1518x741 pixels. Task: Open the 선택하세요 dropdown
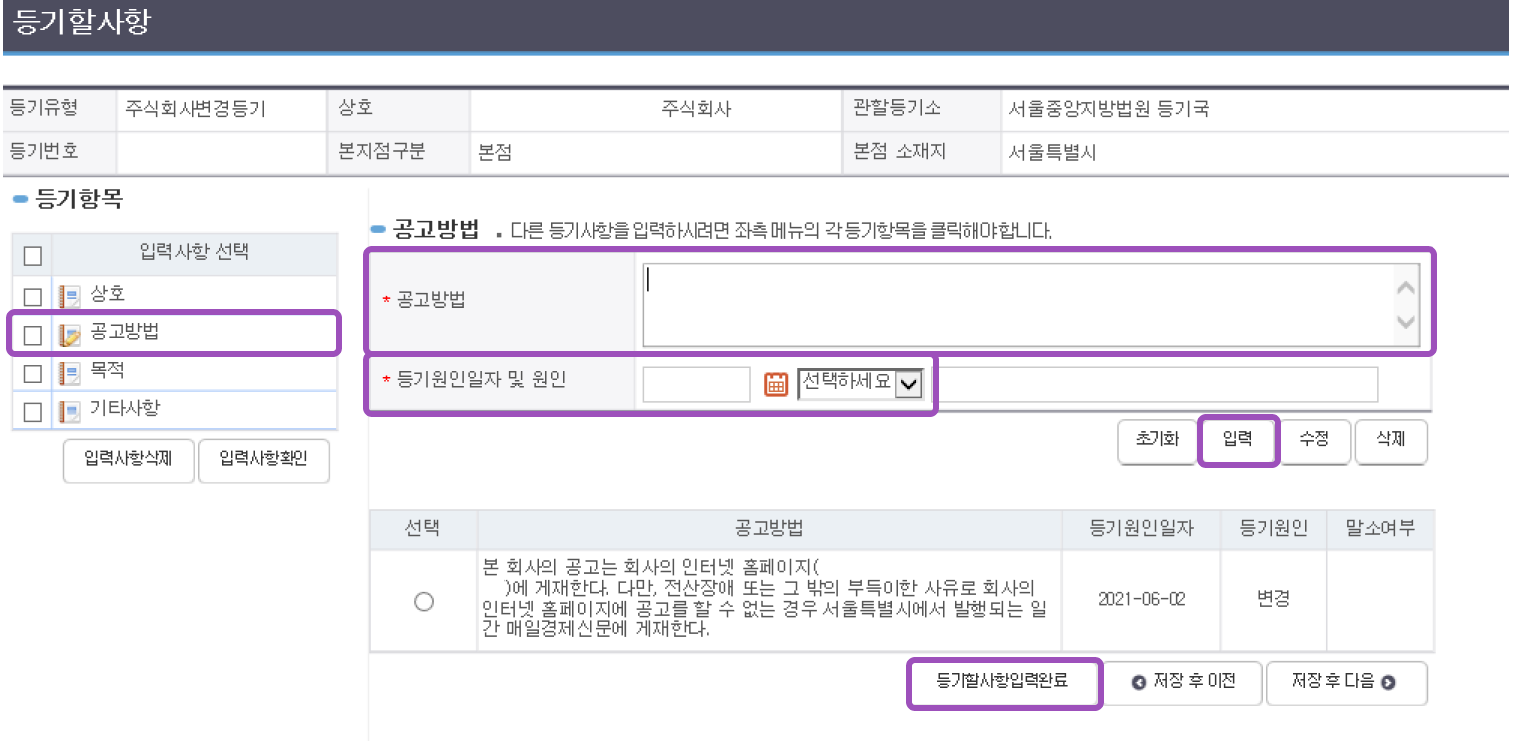click(x=860, y=383)
